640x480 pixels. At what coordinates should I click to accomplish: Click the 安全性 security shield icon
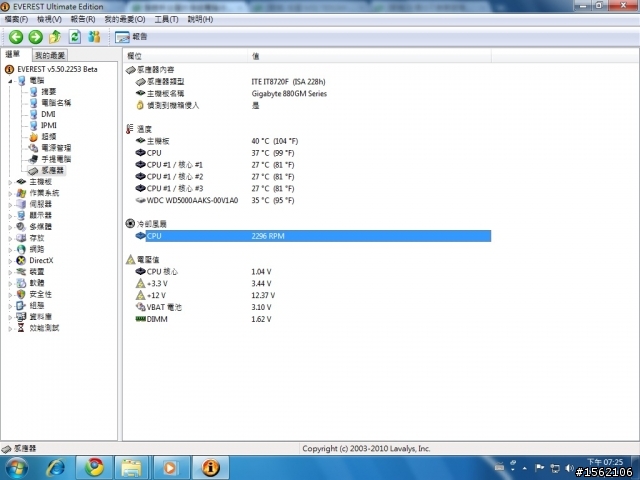coord(21,294)
